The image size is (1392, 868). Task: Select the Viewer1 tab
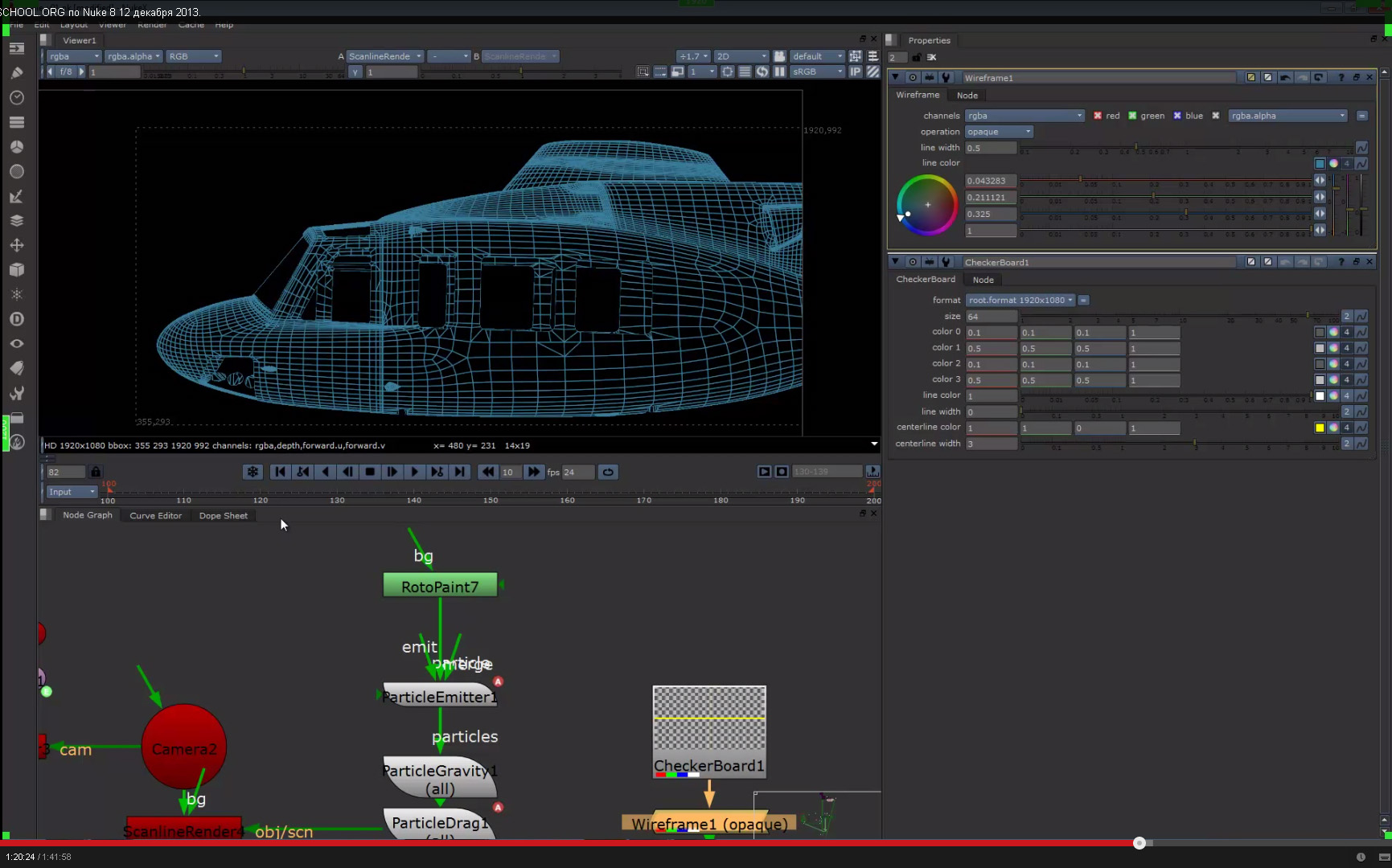click(x=80, y=40)
